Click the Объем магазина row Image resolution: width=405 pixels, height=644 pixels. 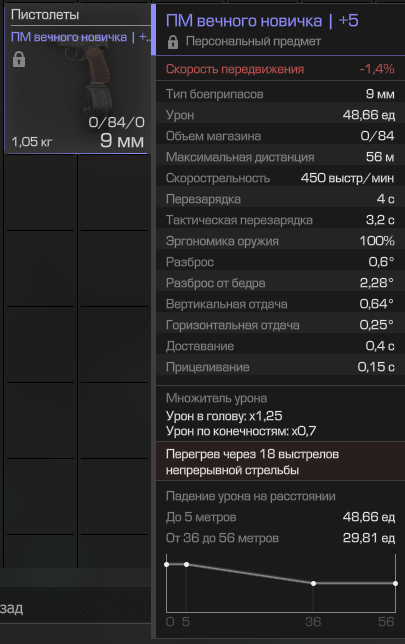280,136
